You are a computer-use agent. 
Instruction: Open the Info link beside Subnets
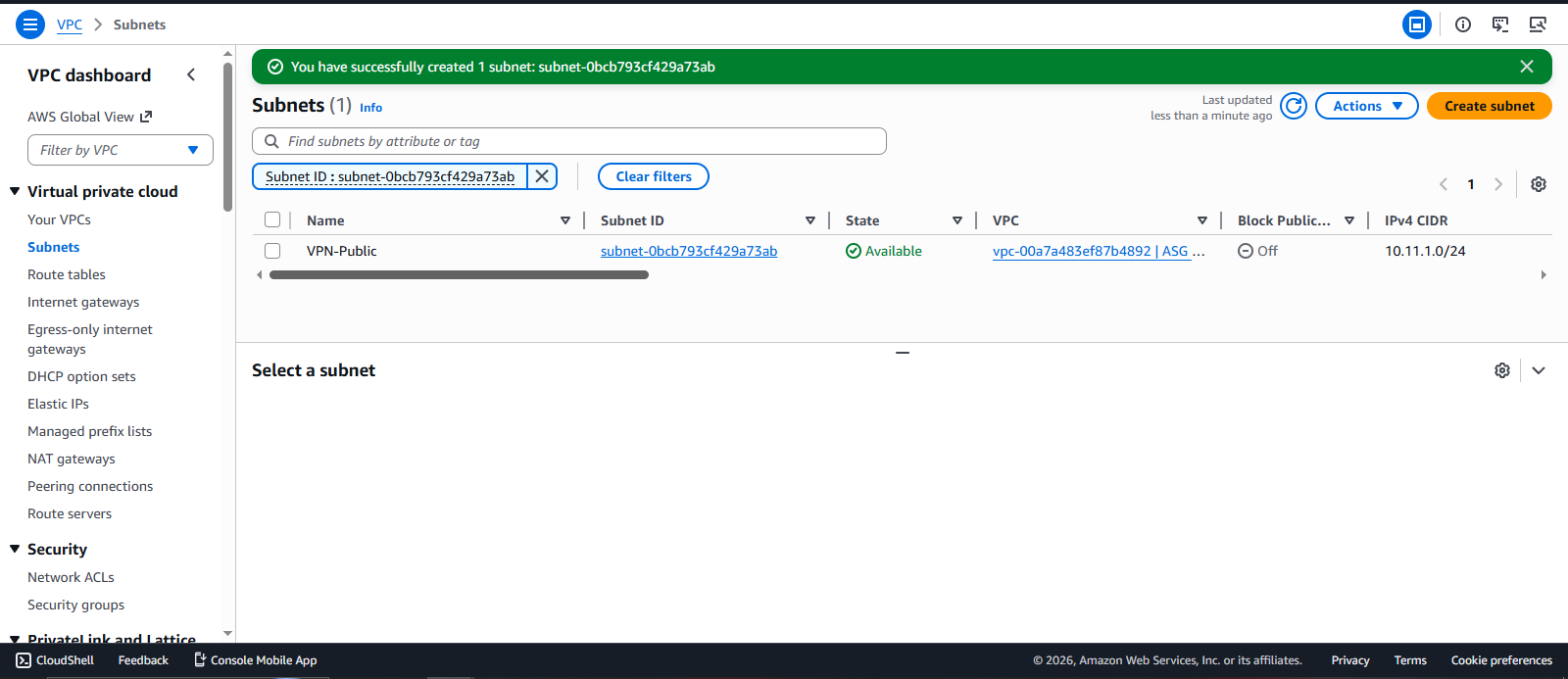tap(370, 108)
